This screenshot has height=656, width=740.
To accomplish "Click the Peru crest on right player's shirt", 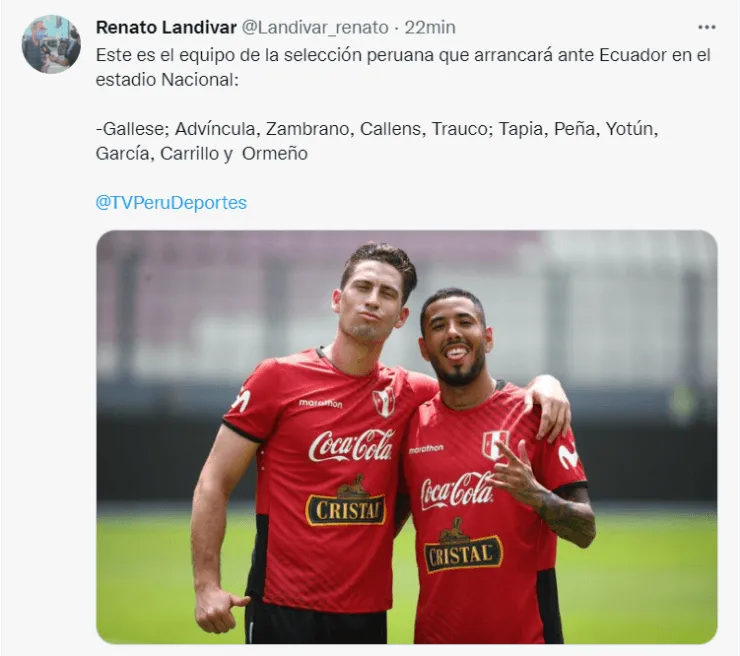I will click(494, 444).
